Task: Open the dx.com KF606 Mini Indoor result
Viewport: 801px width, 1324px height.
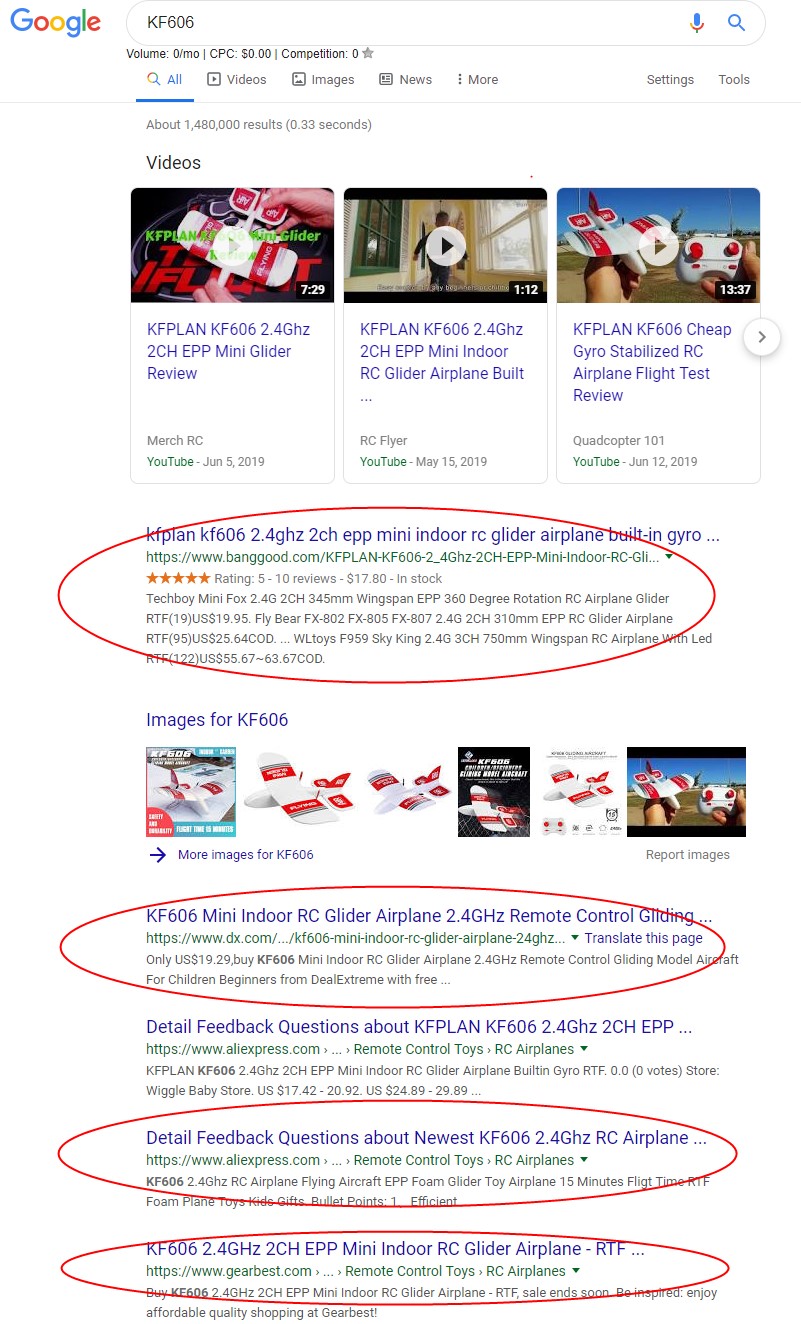Action: [429, 916]
